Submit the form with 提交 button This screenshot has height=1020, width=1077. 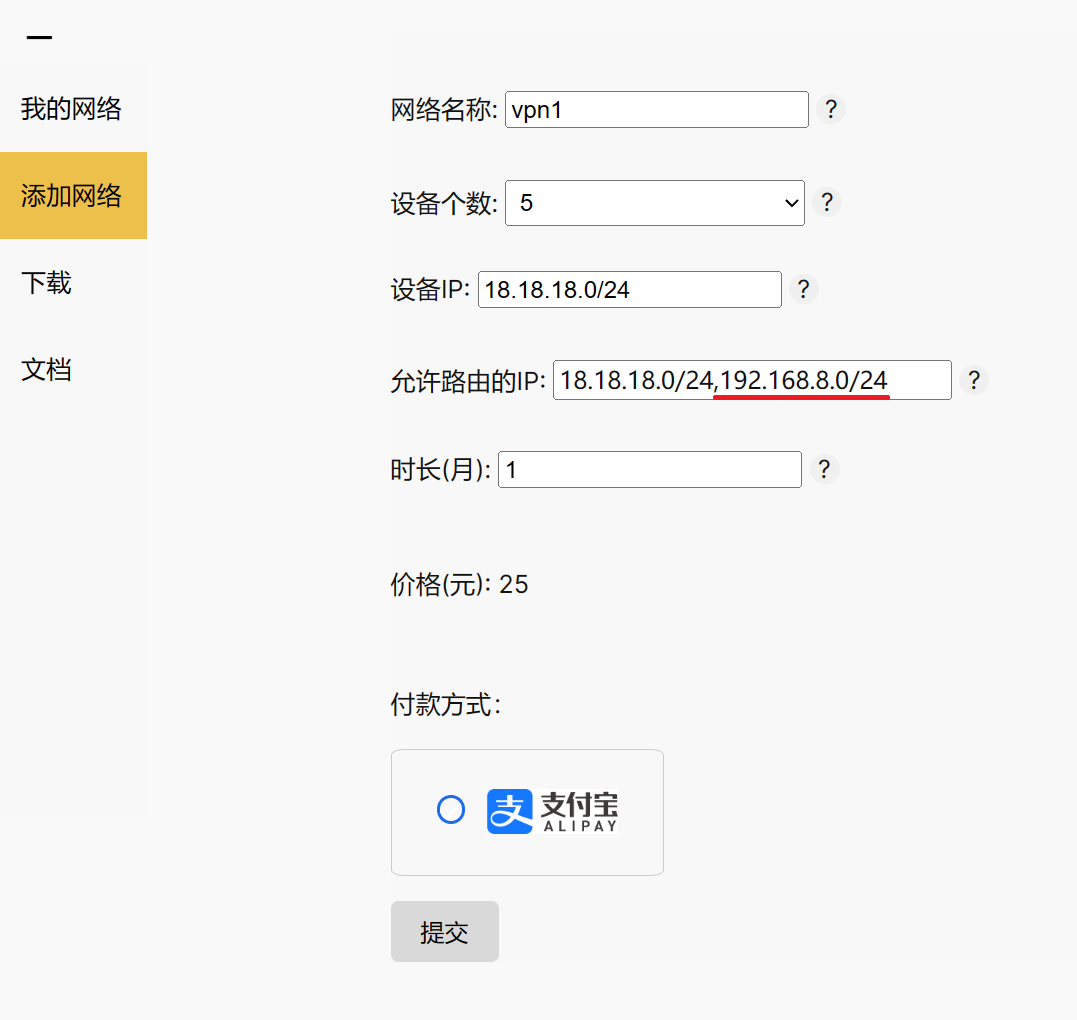pos(444,931)
